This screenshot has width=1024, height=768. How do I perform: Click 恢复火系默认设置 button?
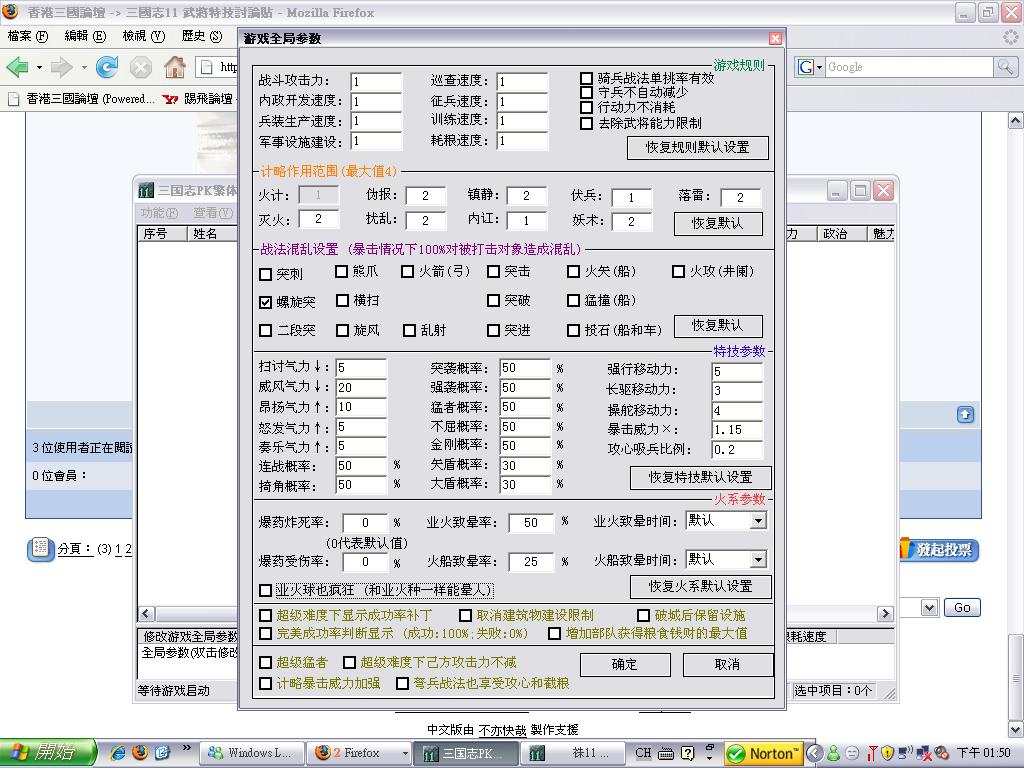pyautogui.click(x=700, y=586)
